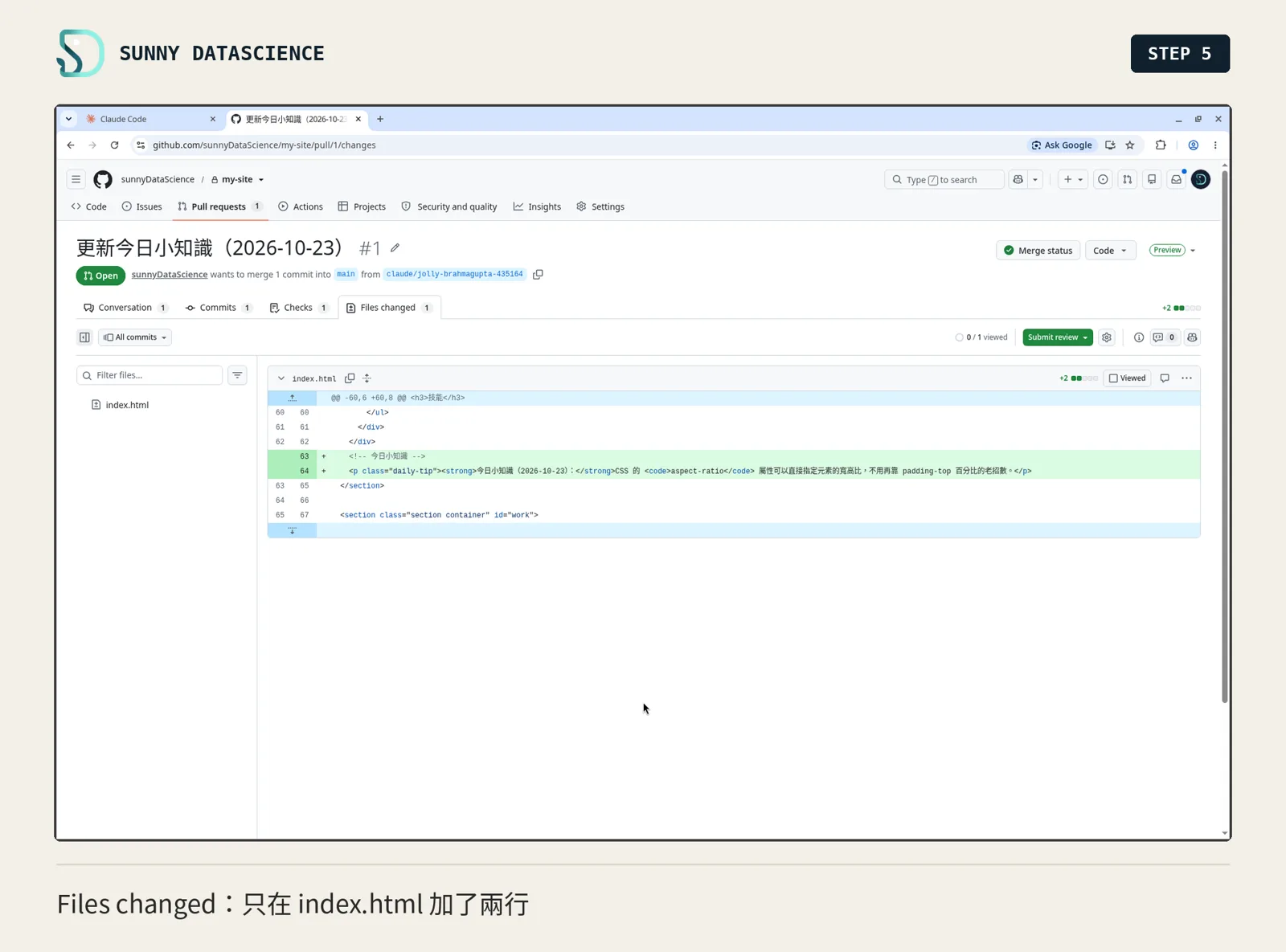Image resolution: width=1286 pixels, height=952 pixels.
Task: Open the browser extensions puzzle icon
Action: point(1161,145)
